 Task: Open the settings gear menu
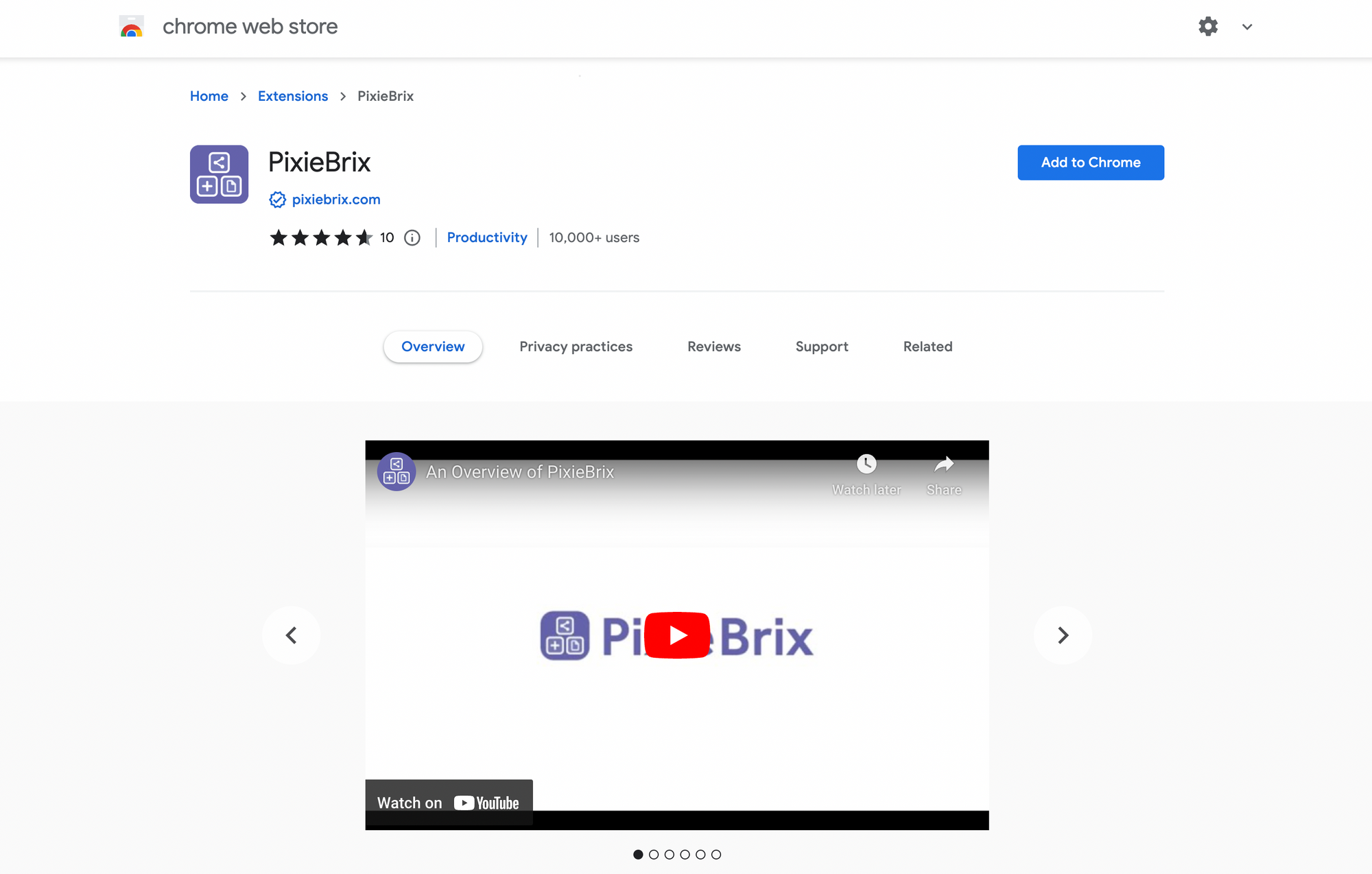point(1208,27)
